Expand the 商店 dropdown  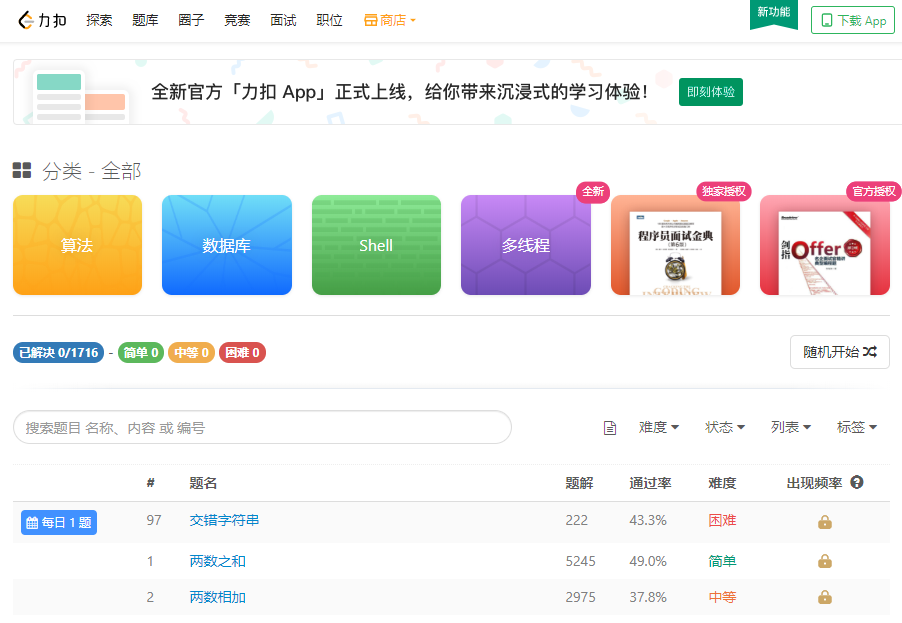coord(389,20)
